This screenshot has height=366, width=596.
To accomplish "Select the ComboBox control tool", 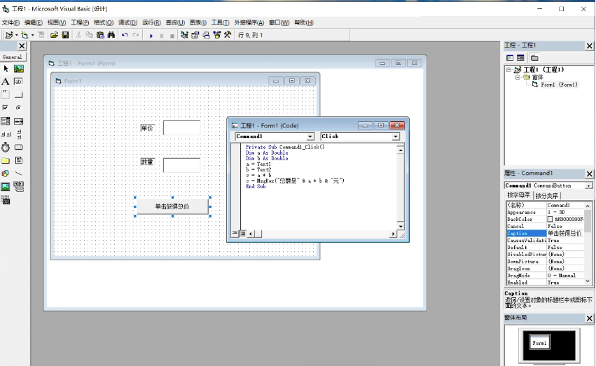I will 6,121.
